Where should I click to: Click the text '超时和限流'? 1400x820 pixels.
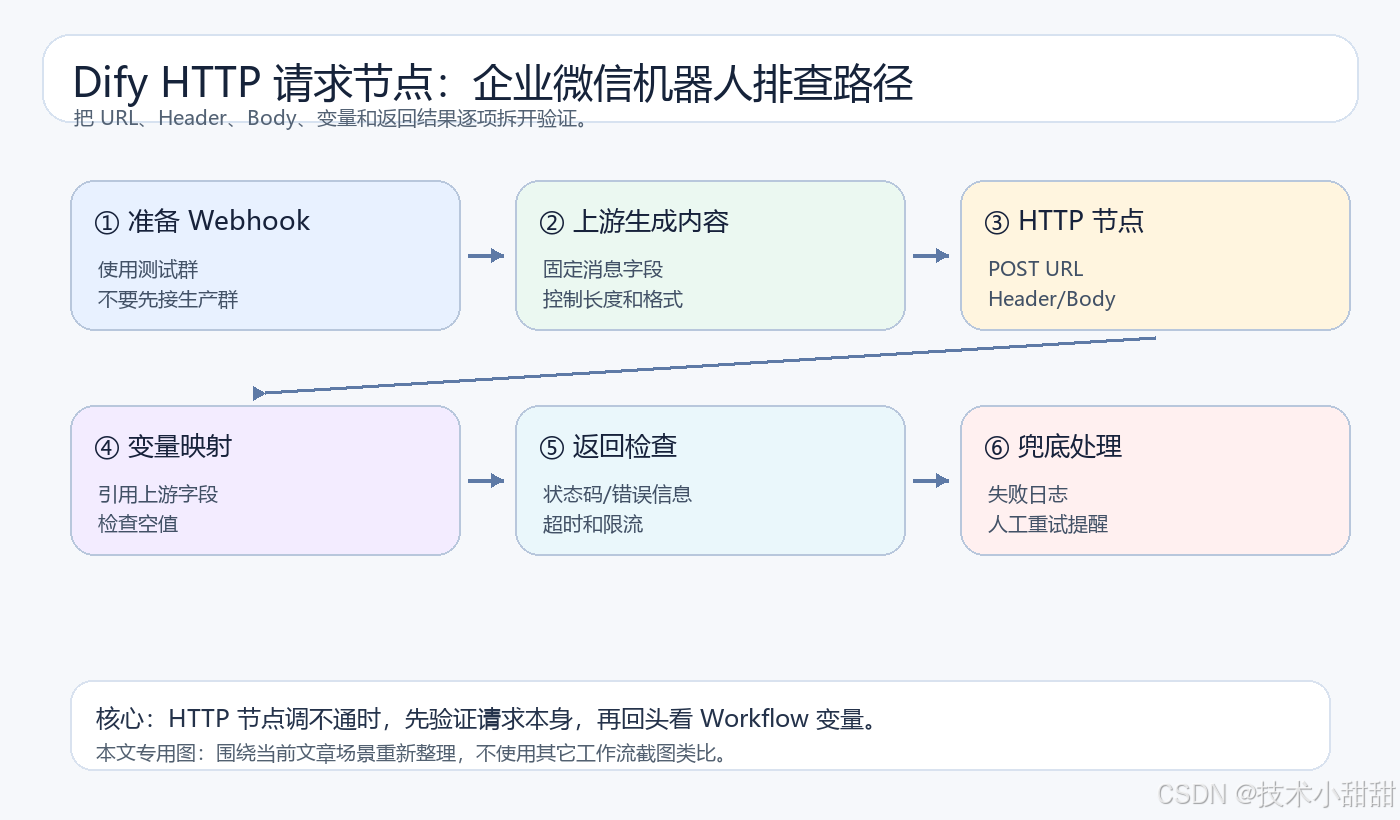tap(593, 524)
